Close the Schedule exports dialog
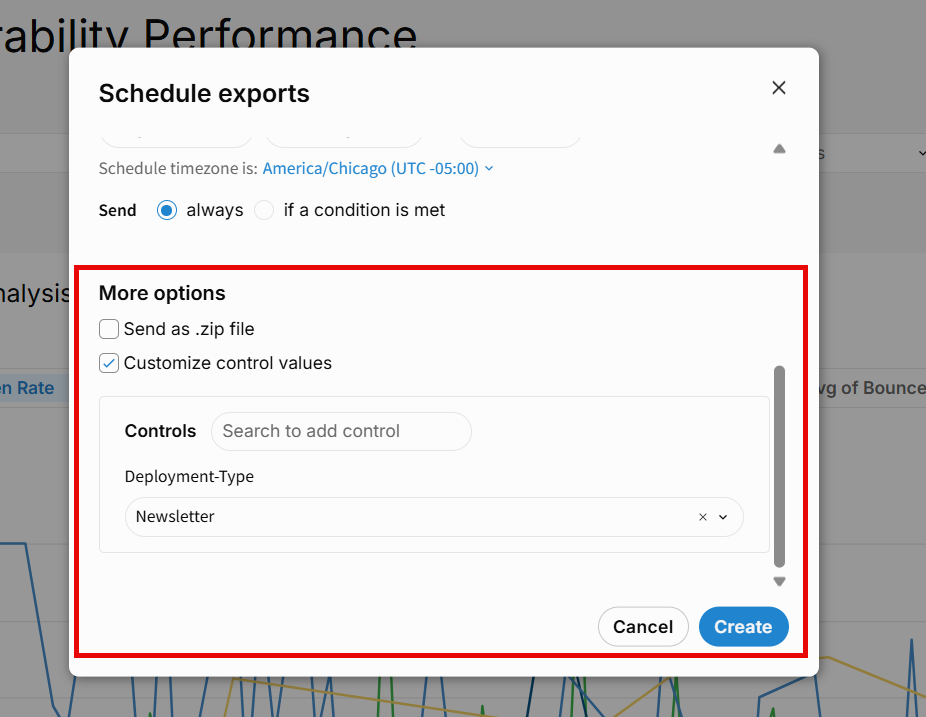Viewport: 926px width, 717px height. (x=779, y=88)
